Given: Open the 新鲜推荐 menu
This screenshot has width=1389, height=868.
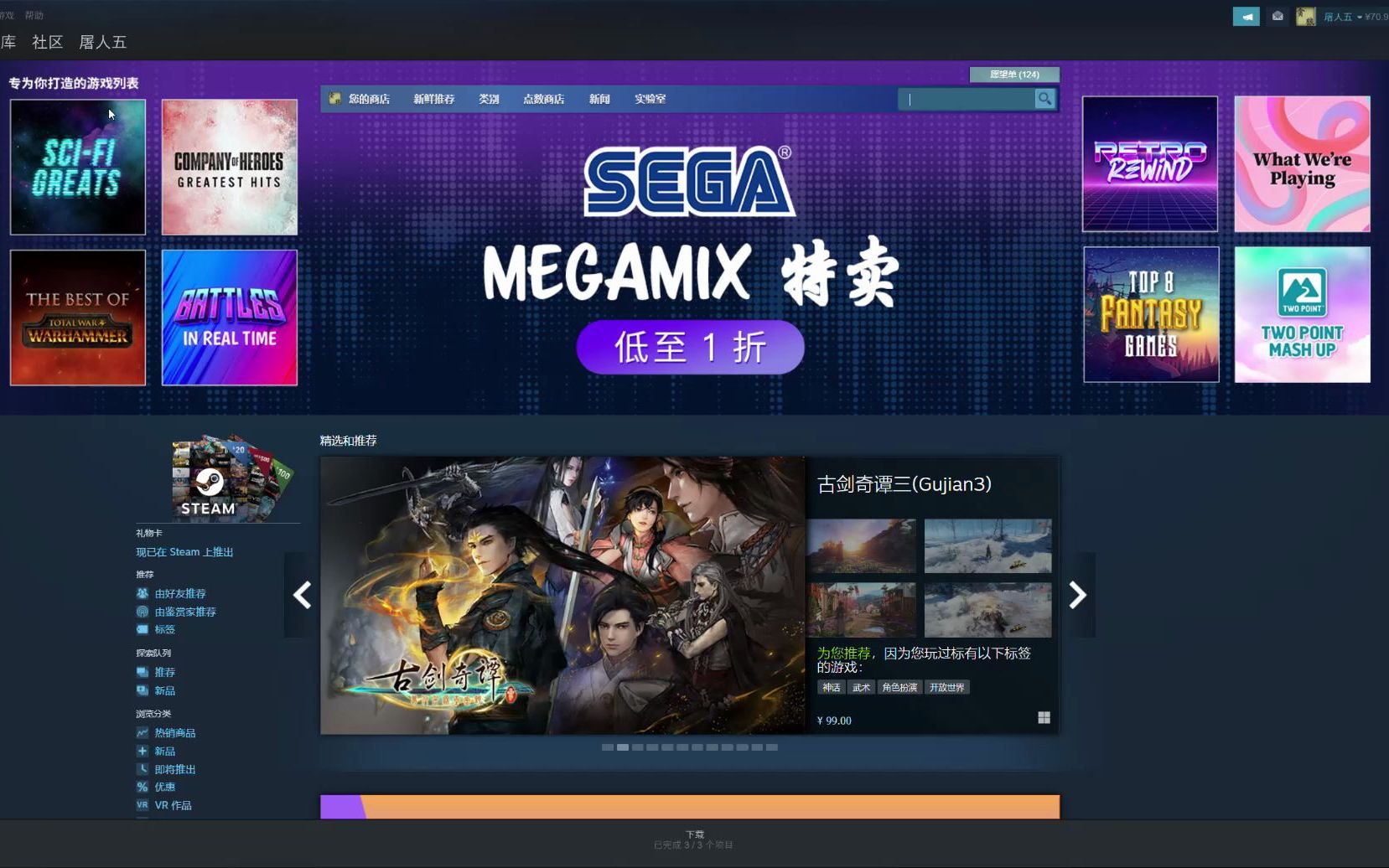Looking at the screenshot, I should (x=433, y=99).
